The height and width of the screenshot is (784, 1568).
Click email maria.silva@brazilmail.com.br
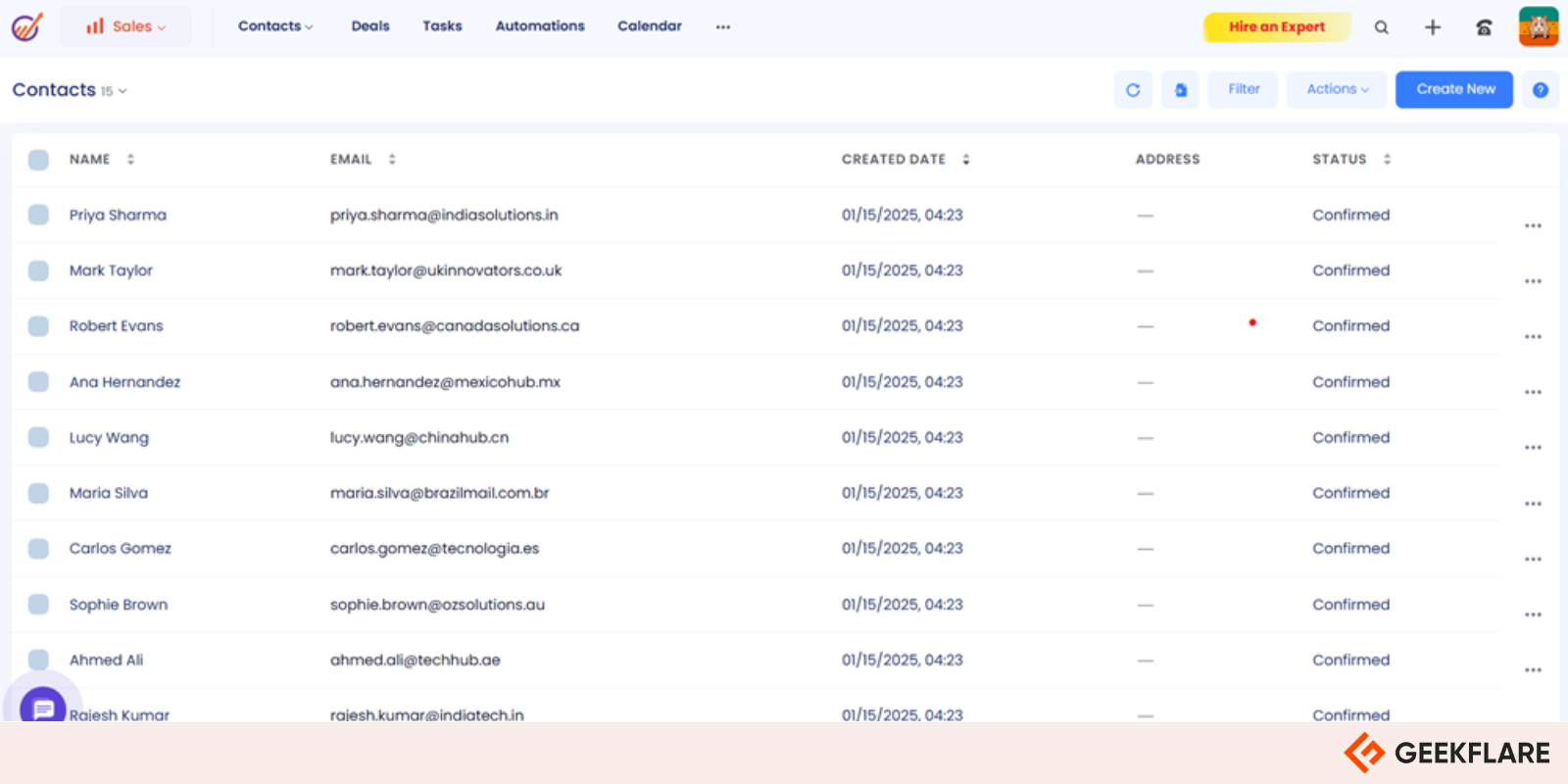(x=439, y=494)
